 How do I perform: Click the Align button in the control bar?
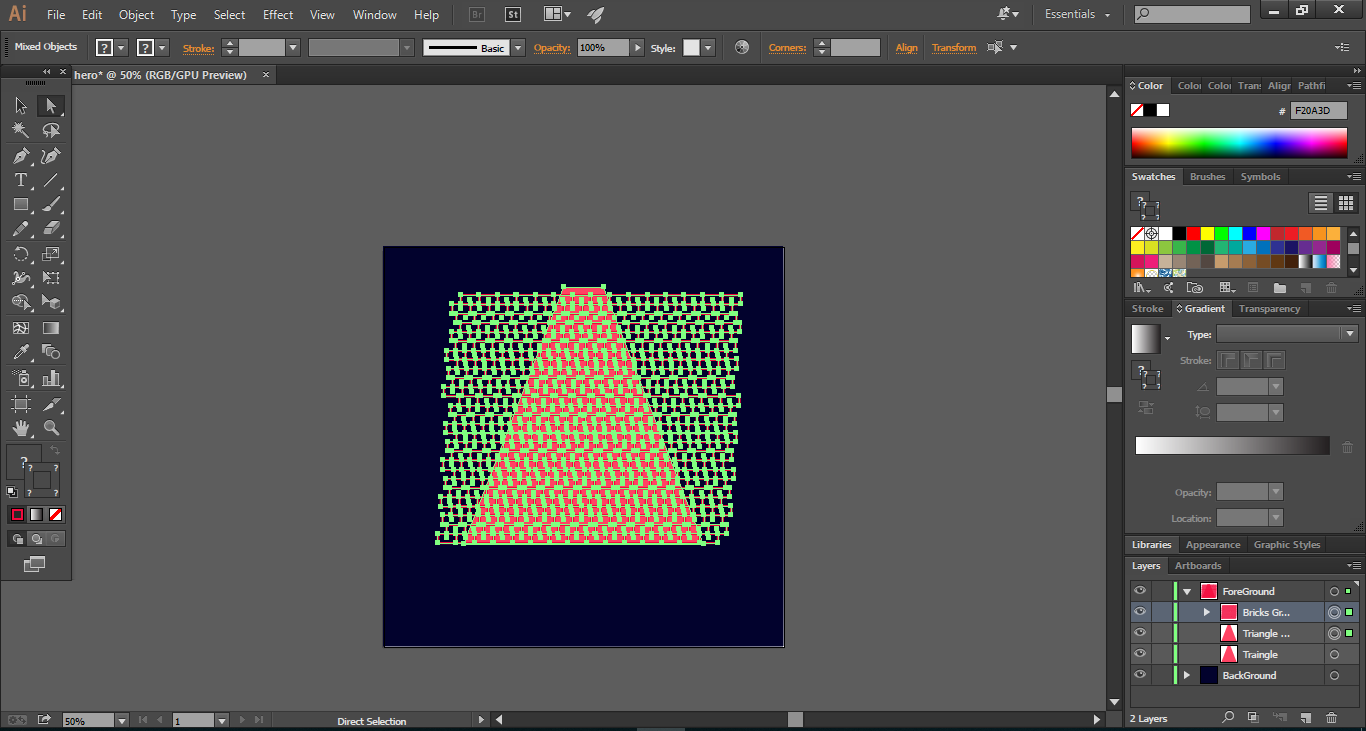point(906,47)
